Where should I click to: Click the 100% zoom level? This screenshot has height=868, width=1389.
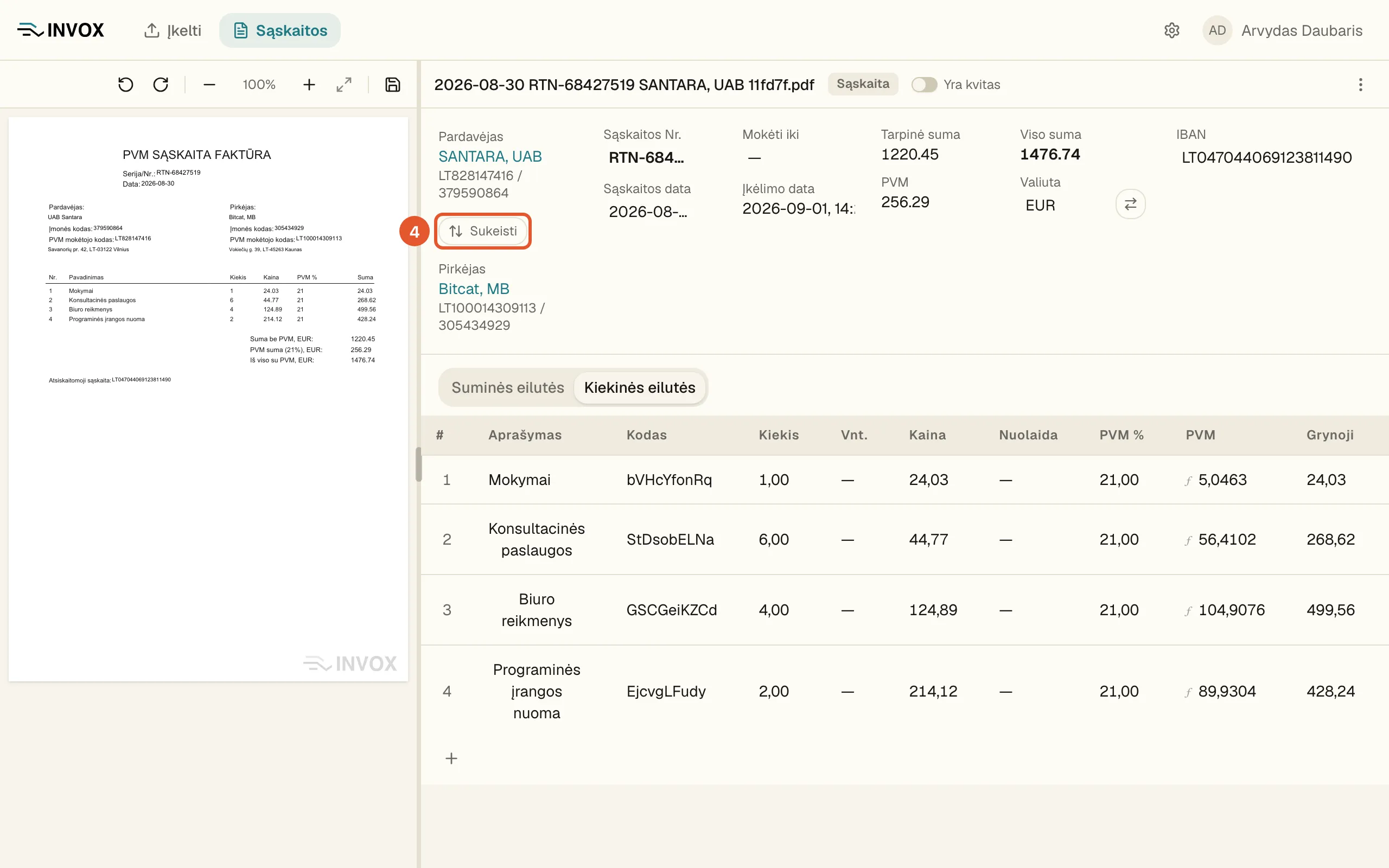pyautogui.click(x=259, y=85)
